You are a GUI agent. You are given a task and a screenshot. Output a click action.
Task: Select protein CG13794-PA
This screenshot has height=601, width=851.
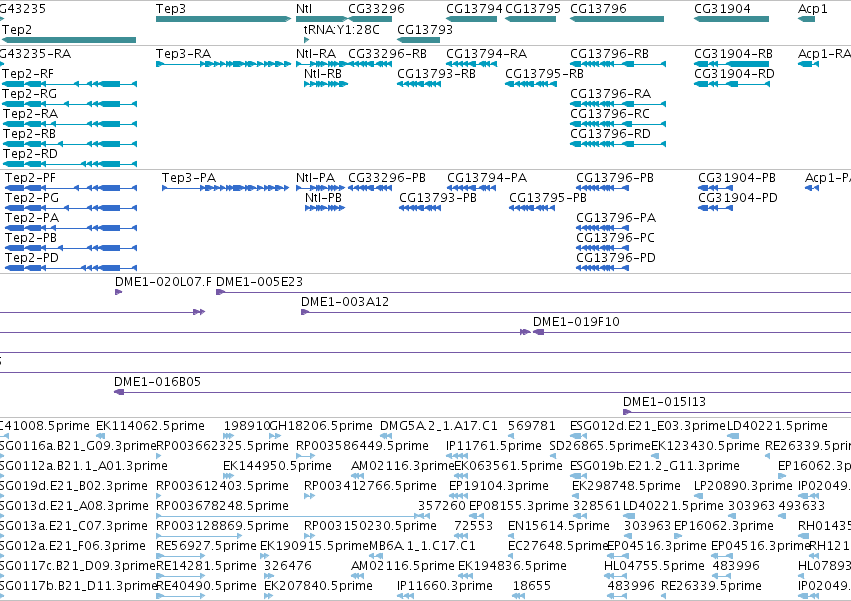472,188
